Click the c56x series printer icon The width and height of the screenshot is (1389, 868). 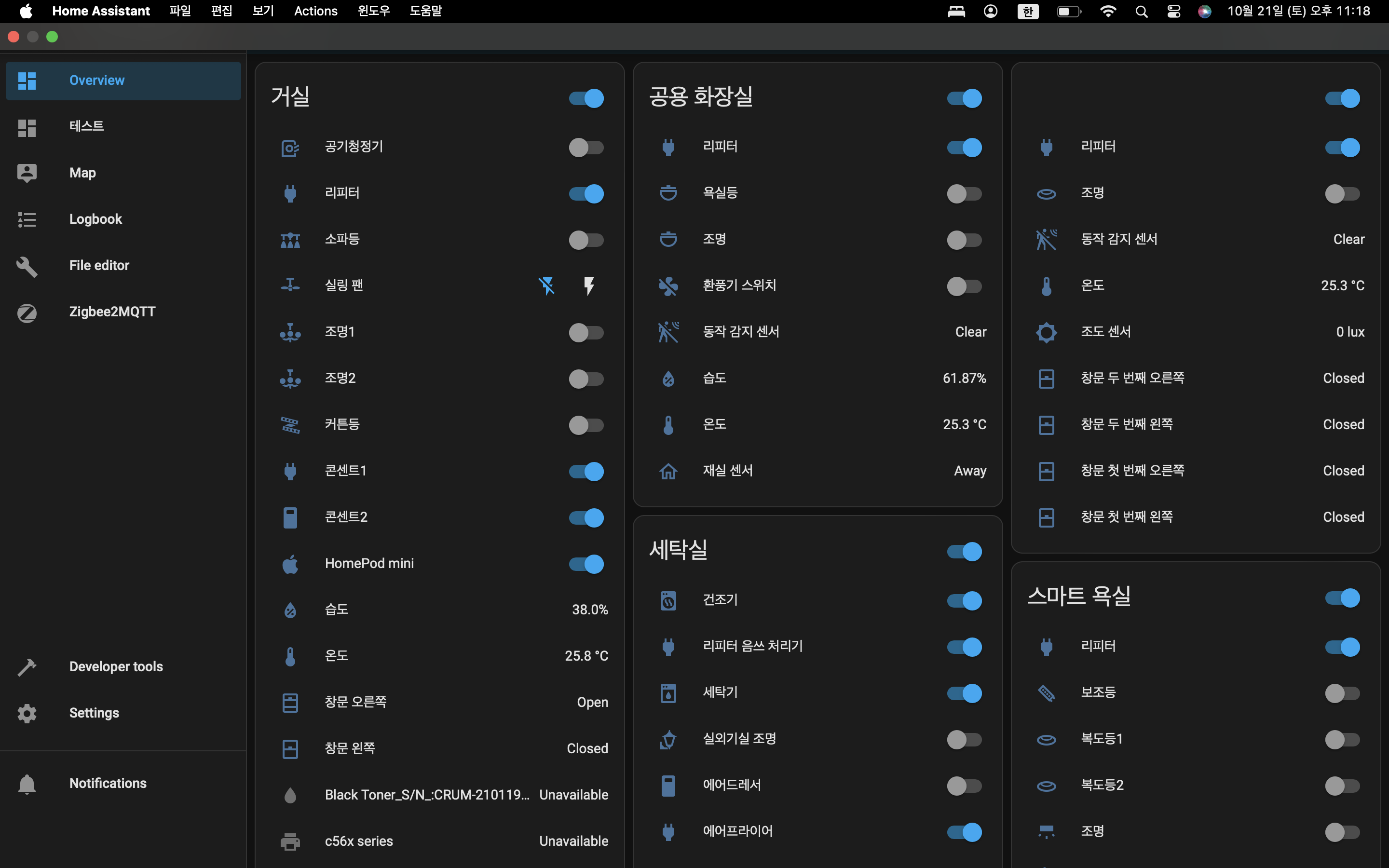pos(290,841)
